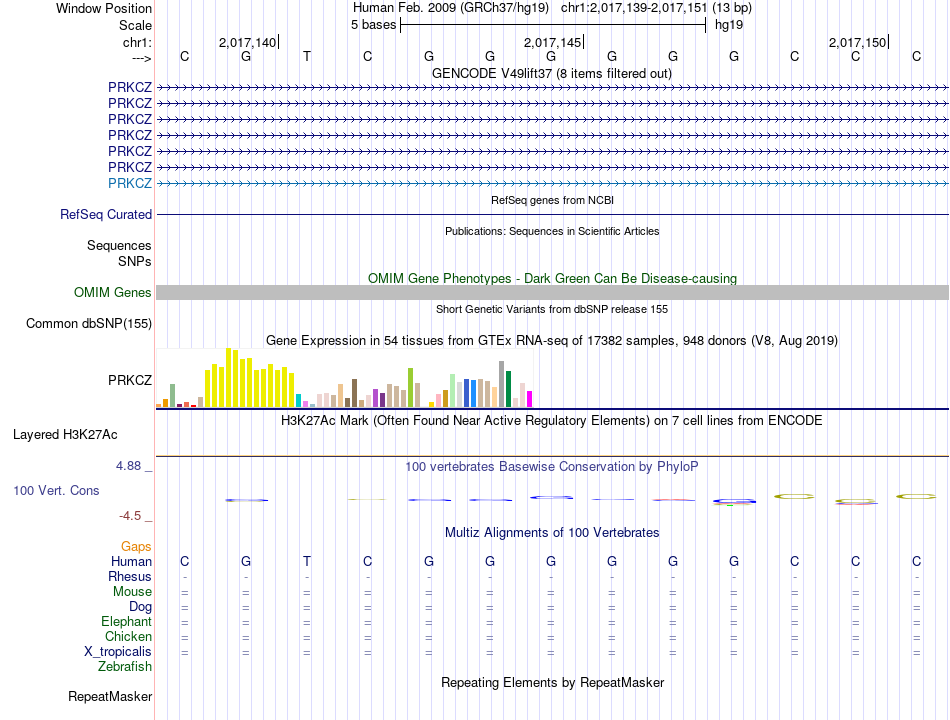Click the magenta bar in GTEx chart
Viewport: 950px width, 720px height.
(530, 399)
